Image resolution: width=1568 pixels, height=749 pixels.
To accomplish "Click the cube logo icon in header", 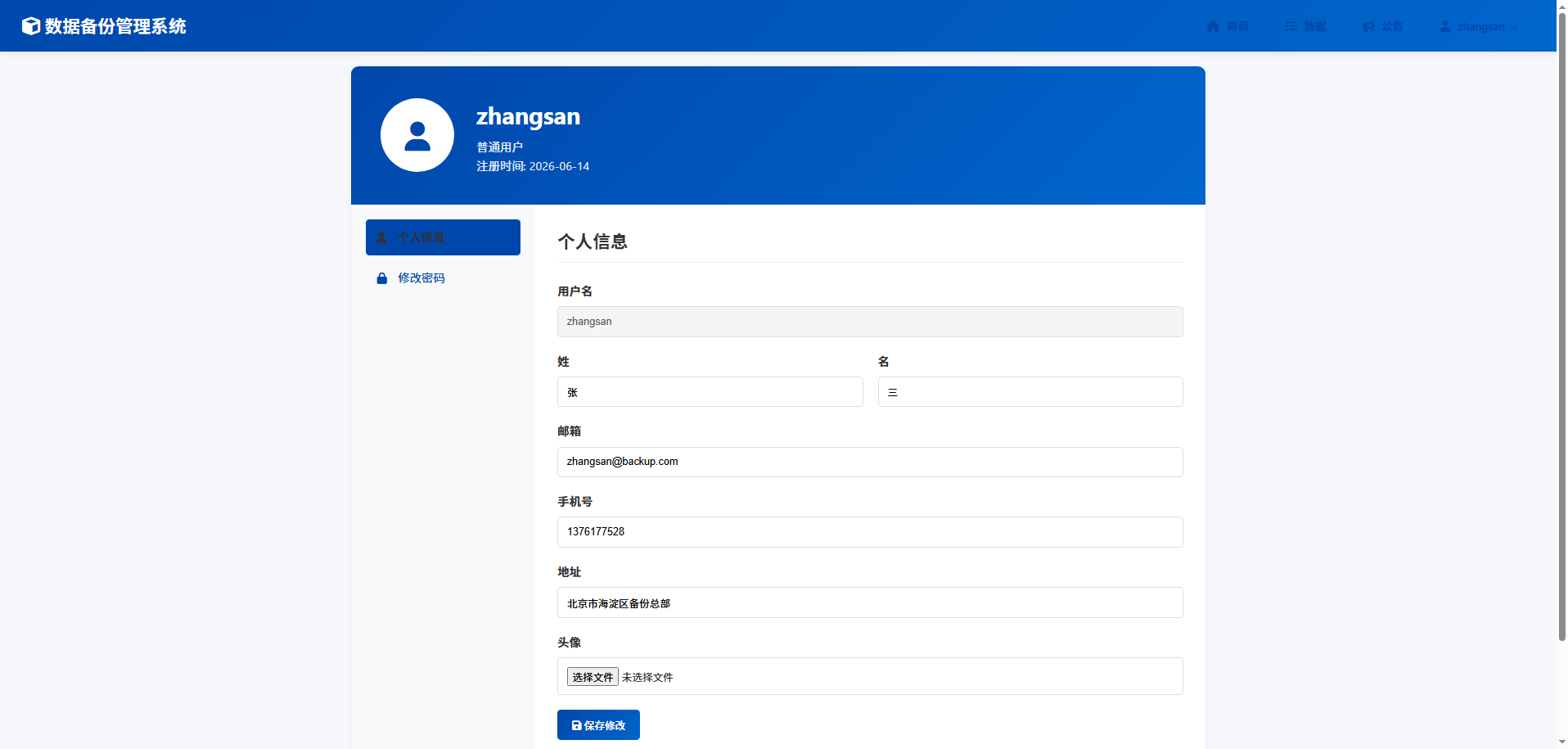I will tap(31, 26).
